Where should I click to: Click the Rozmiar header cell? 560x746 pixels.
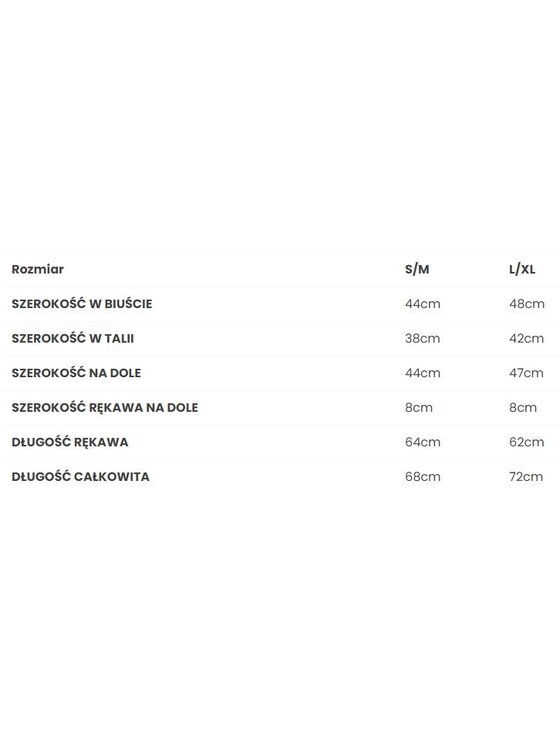coord(38,269)
